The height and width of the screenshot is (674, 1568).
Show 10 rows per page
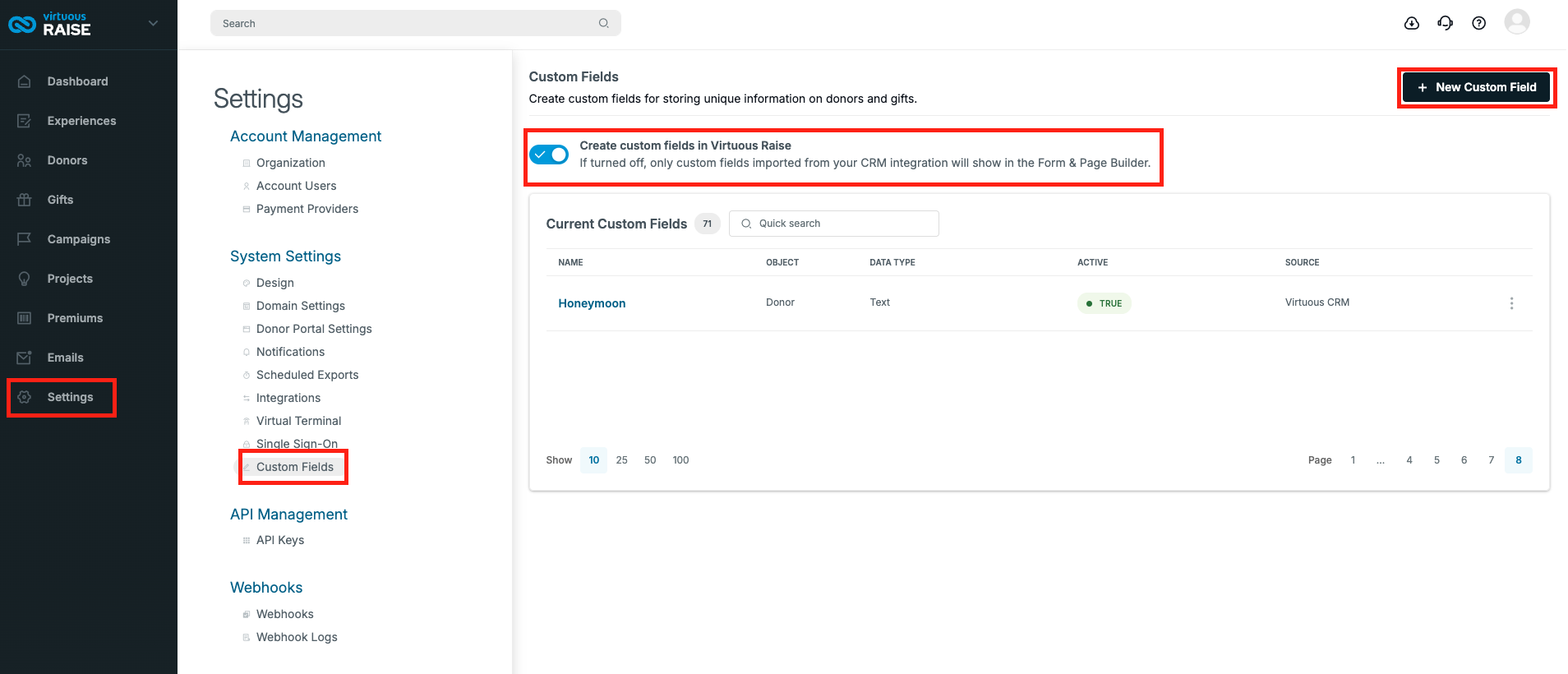[593, 460]
